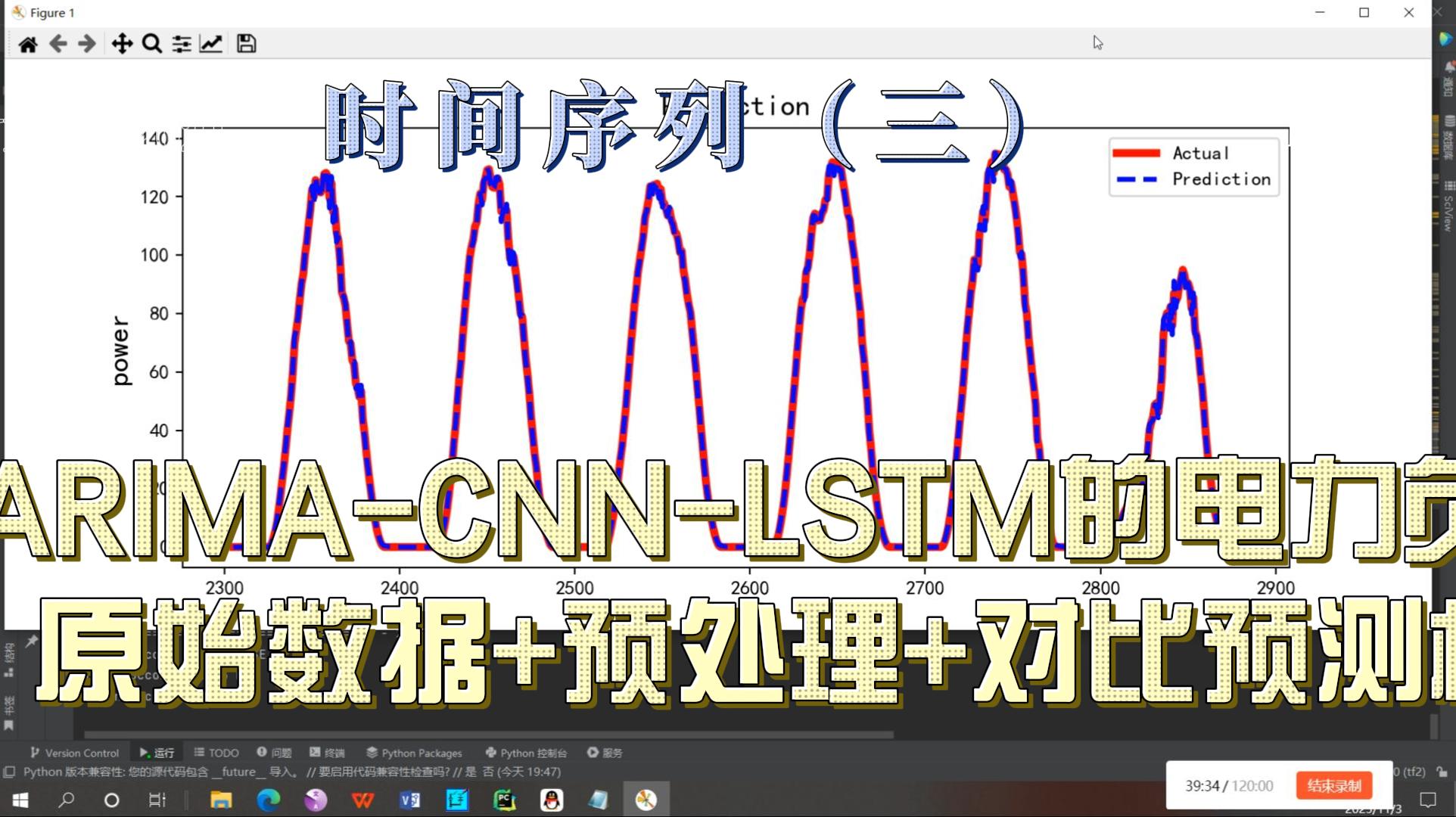The image size is (1456, 817).
Task: Open the 运行 run tool window
Action: tap(157, 753)
